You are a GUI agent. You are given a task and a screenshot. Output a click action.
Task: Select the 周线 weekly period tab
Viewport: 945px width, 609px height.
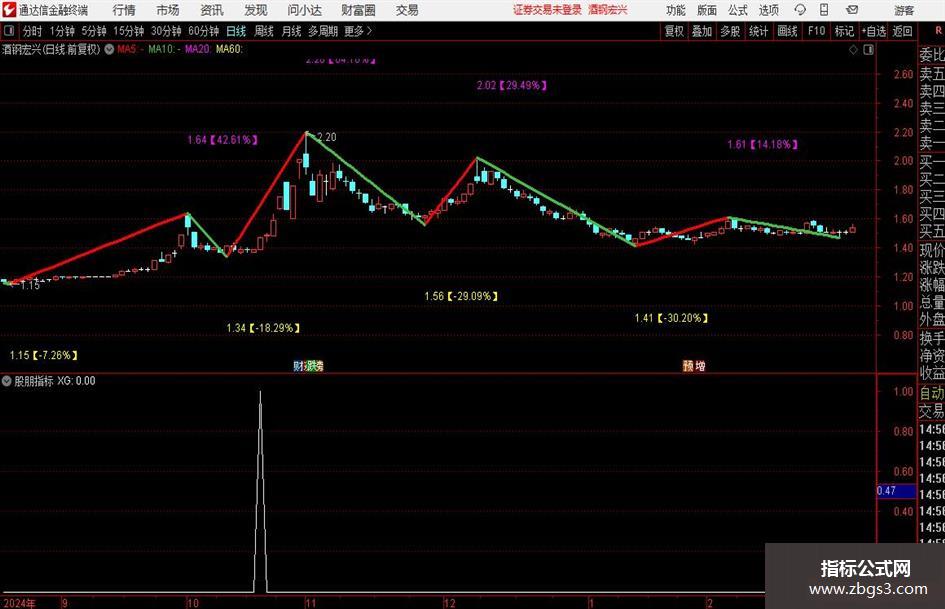[x=264, y=31]
